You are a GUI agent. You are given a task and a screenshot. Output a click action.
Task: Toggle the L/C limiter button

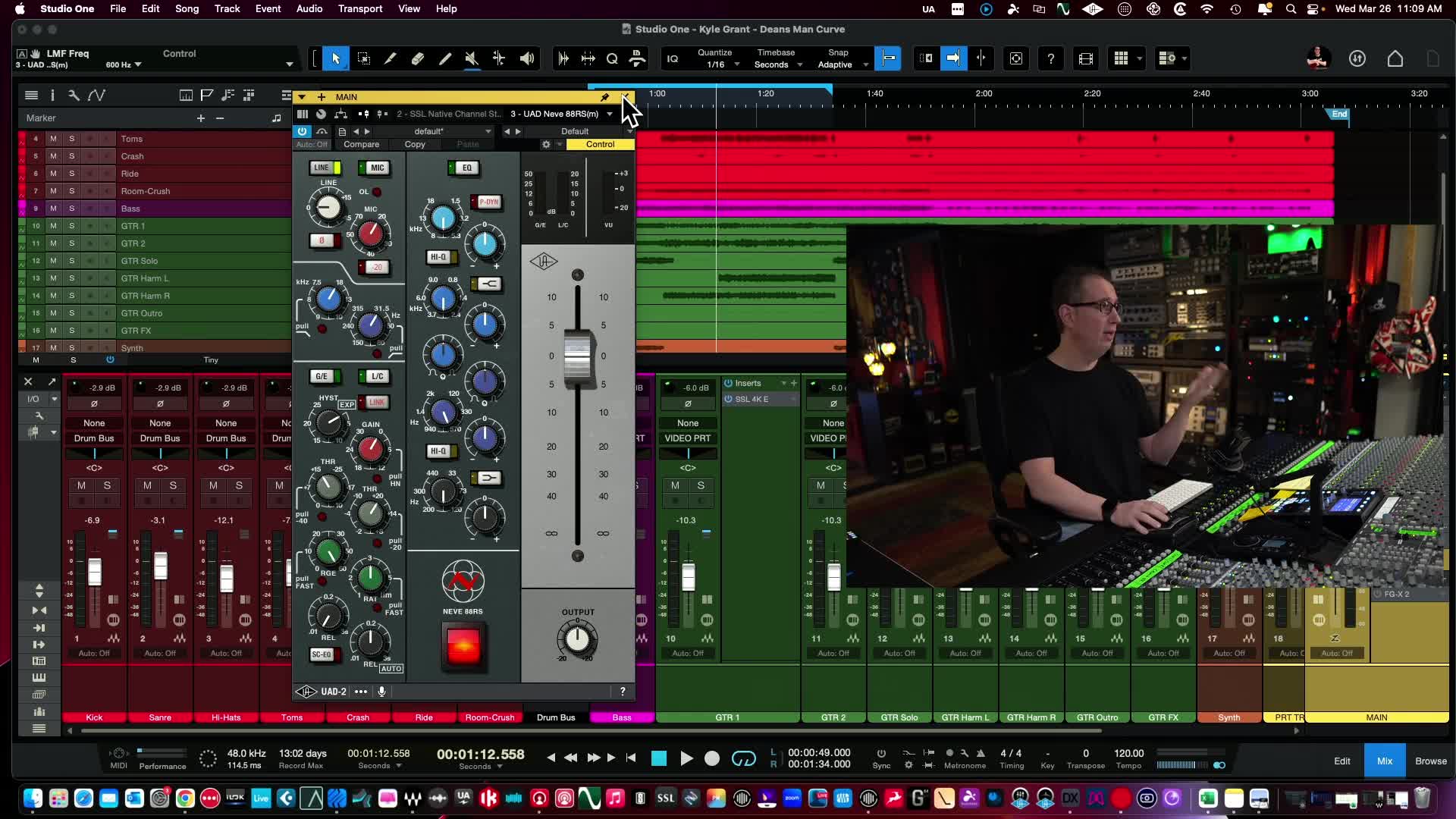(374, 376)
